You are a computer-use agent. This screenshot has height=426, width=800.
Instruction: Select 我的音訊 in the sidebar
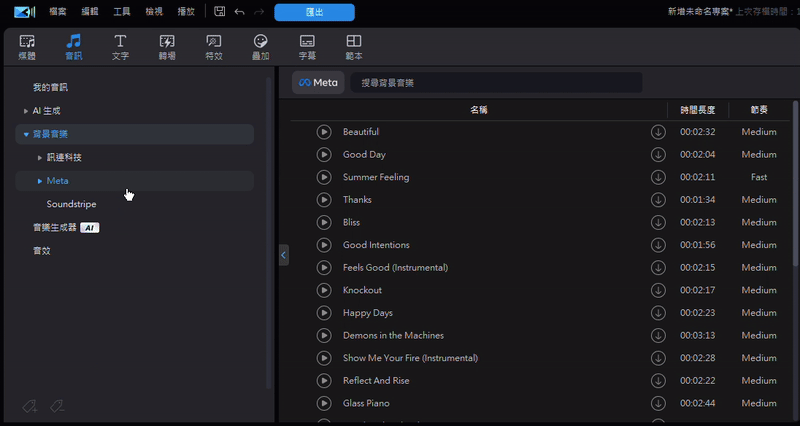tap(50, 87)
